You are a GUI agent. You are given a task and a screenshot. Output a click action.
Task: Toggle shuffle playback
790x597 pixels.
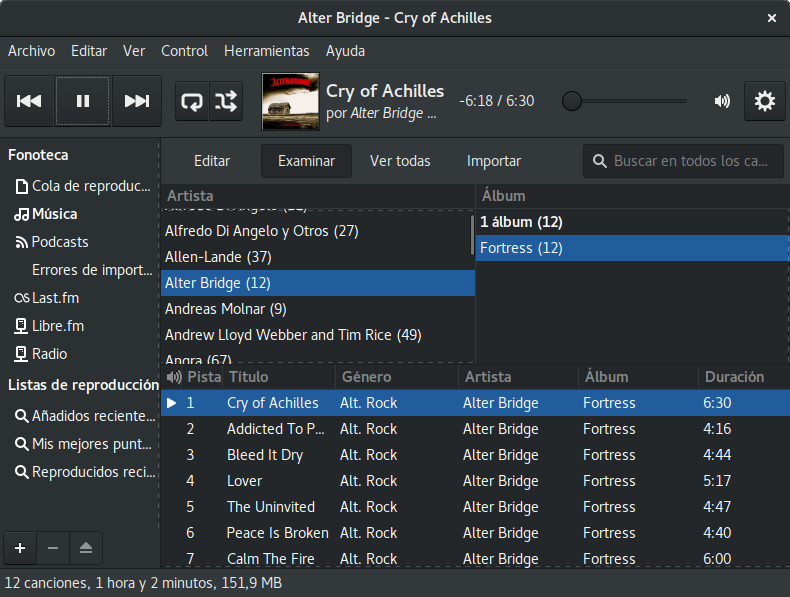pyautogui.click(x=226, y=101)
